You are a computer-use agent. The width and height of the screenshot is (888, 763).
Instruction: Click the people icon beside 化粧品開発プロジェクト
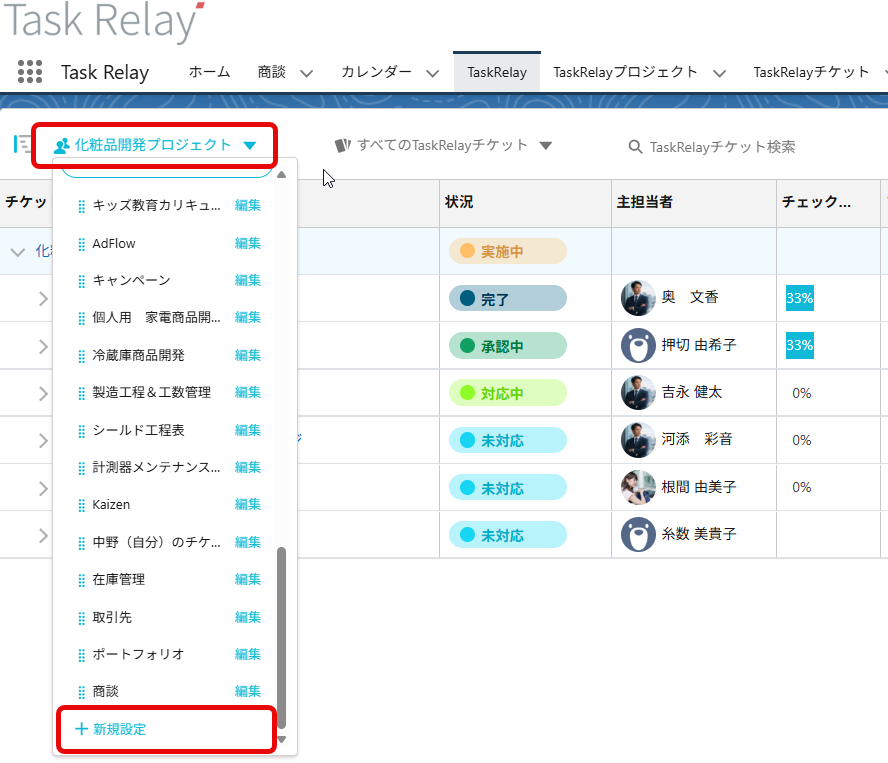point(61,146)
